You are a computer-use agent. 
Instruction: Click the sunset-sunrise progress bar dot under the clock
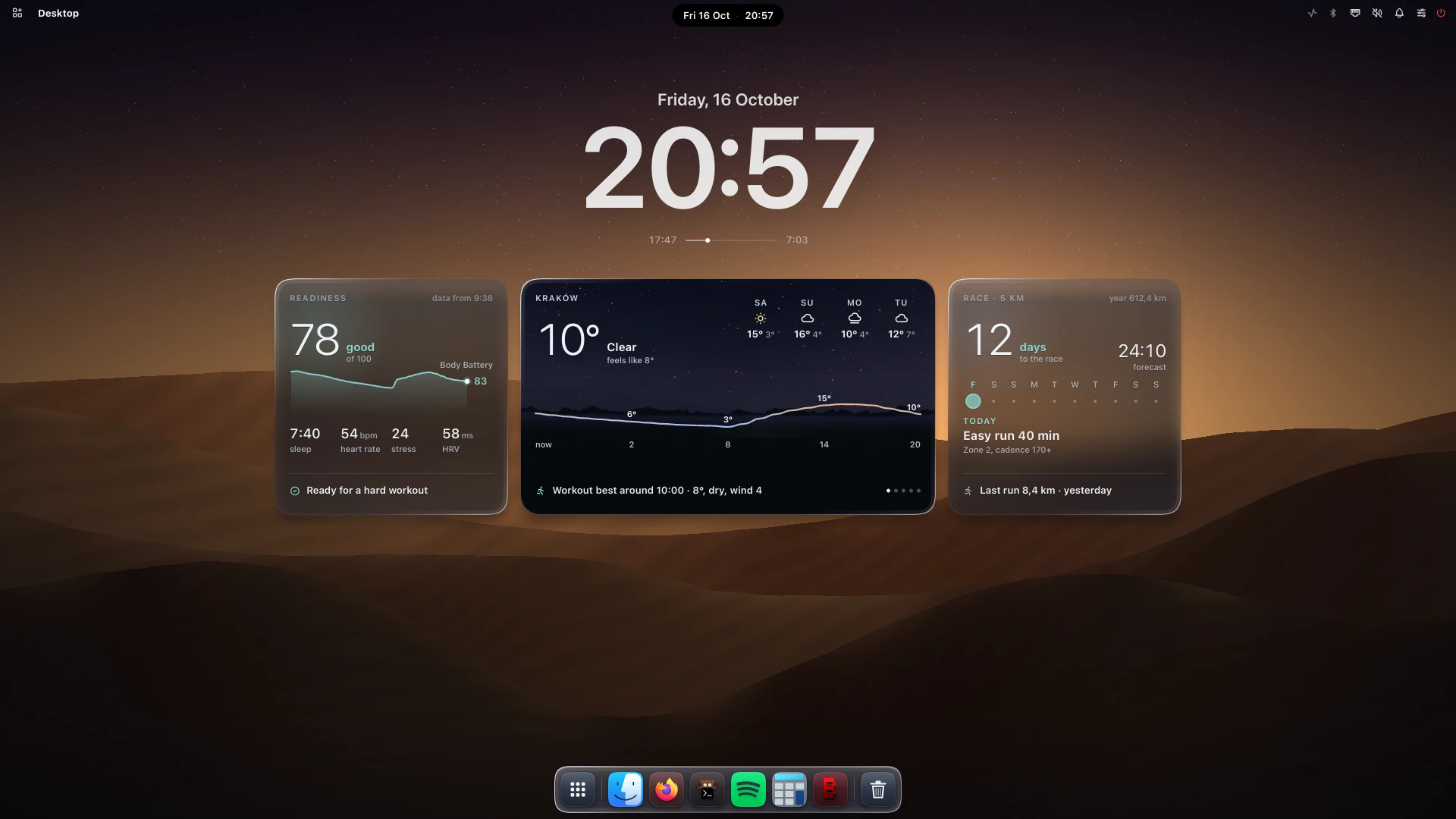pyautogui.click(x=708, y=240)
